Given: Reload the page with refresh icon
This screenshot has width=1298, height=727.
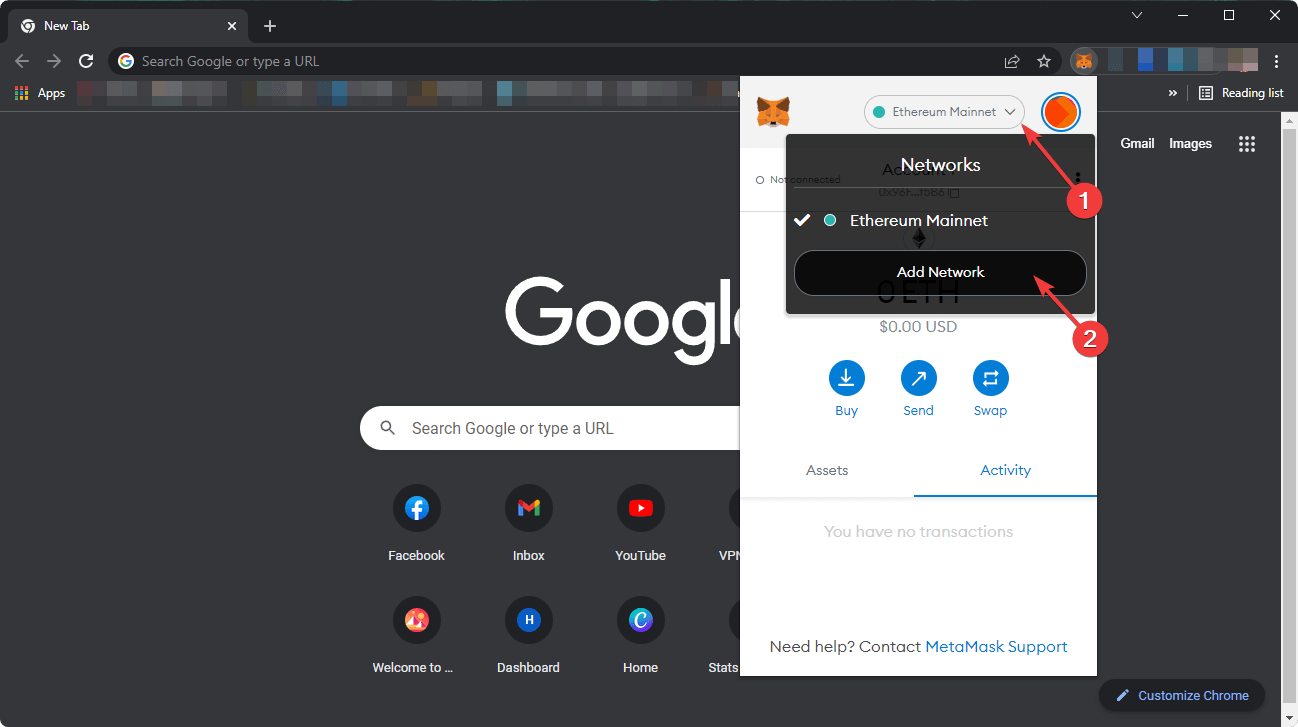Looking at the screenshot, I should [86, 61].
